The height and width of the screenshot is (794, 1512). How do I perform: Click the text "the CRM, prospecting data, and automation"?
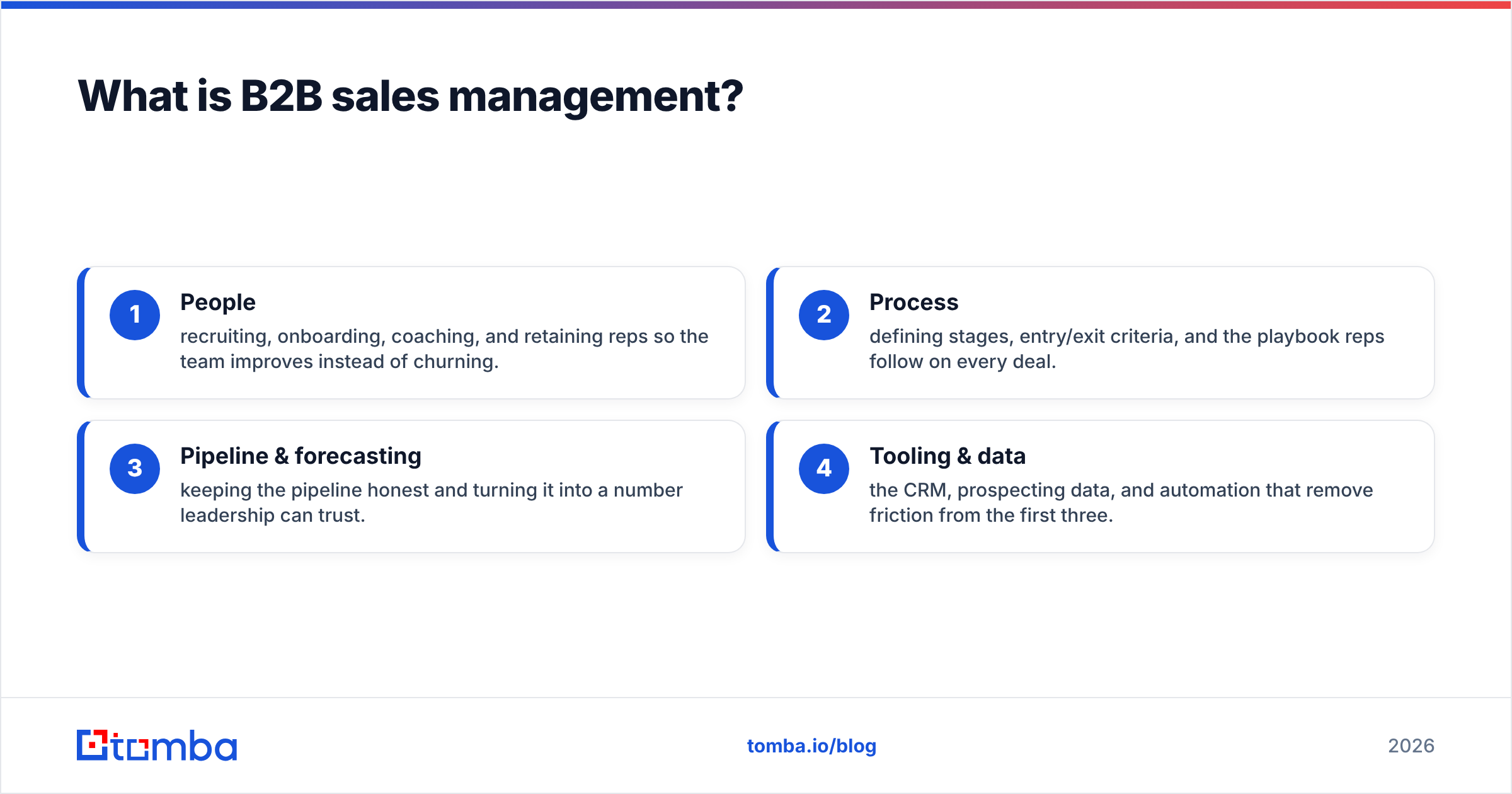[x=1065, y=491]
